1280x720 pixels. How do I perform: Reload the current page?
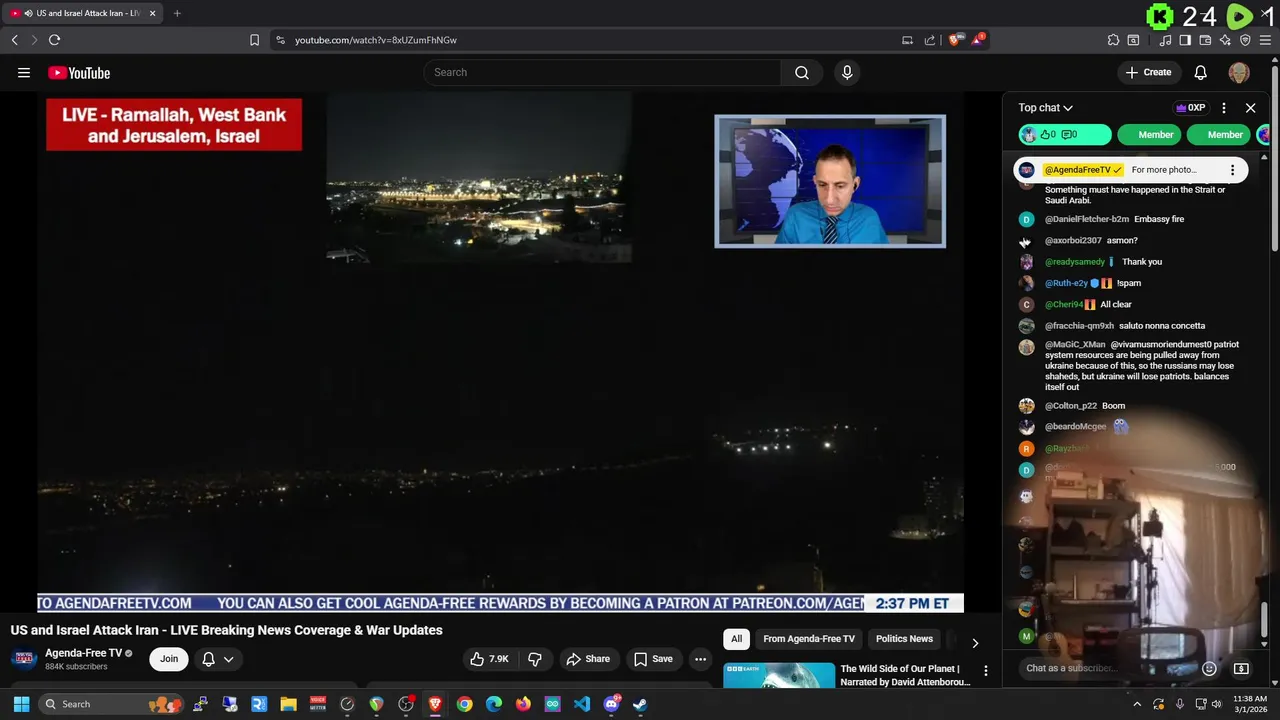click(54, 40)
